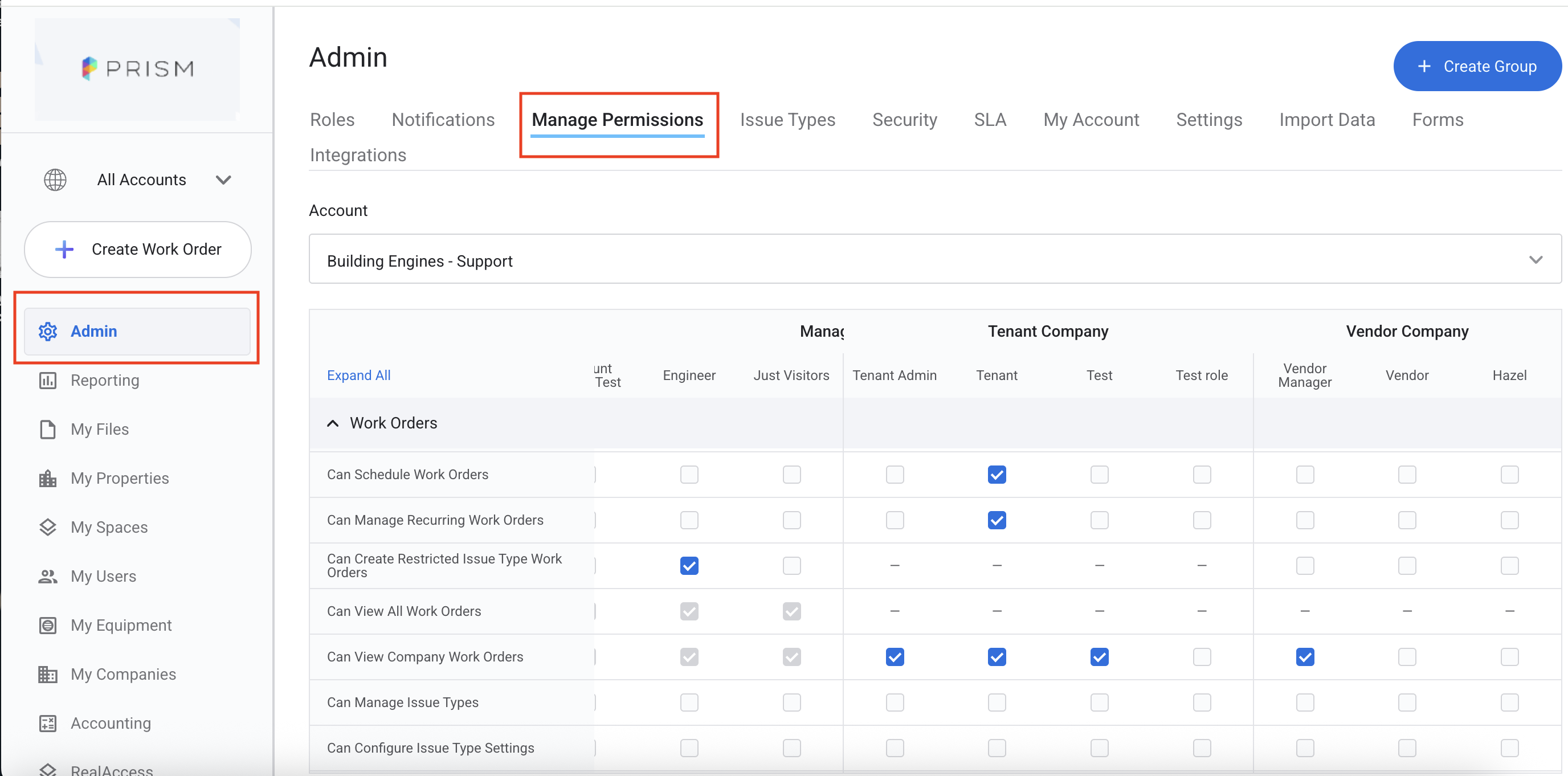The width and height of the screenshot is (1568, 776).
Task: Check Can Schedule Work Orders for Hazel
Action: tap(1509, 475)
